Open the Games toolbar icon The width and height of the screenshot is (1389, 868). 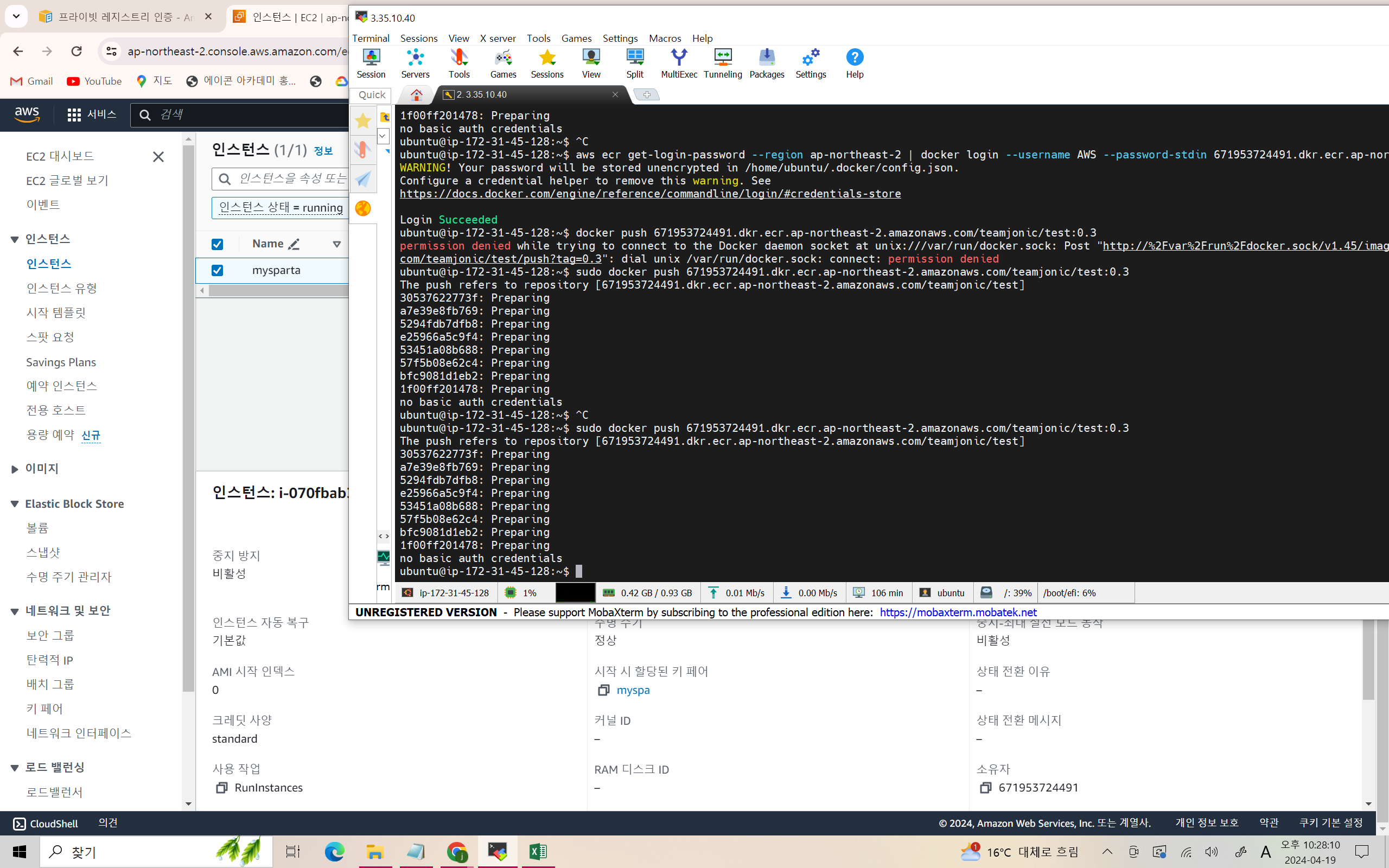click(504, 63)
